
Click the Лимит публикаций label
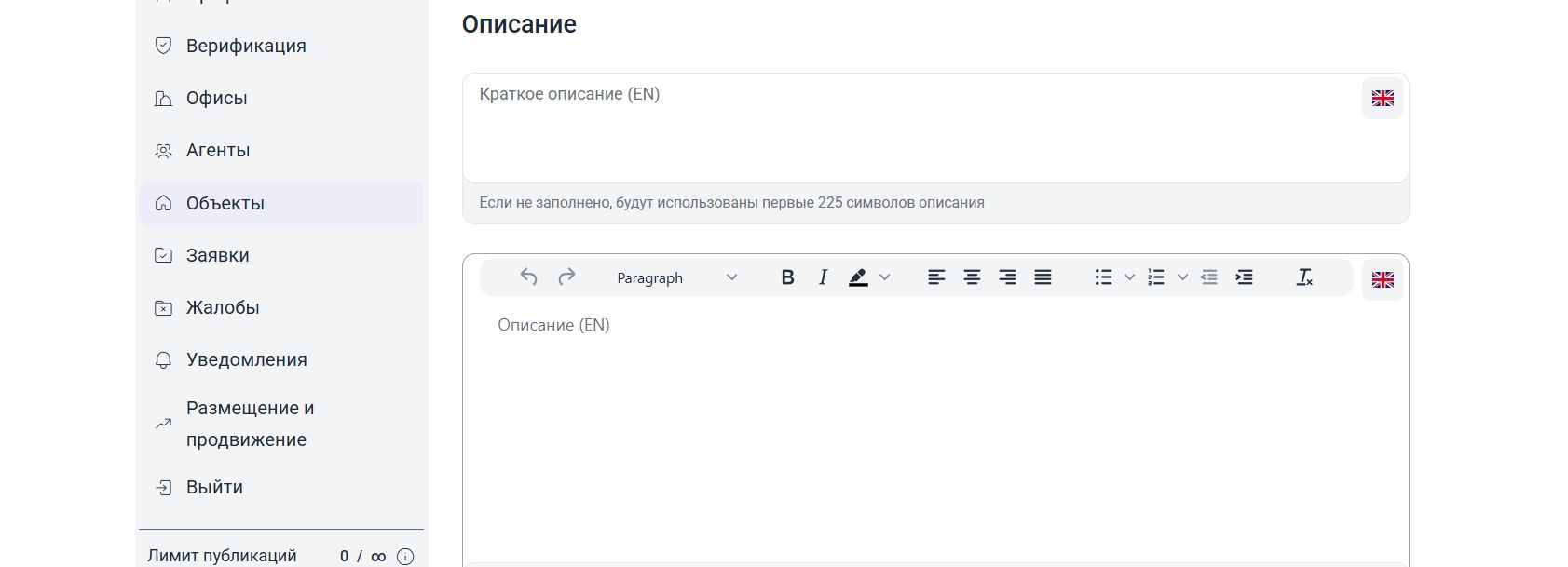tap(222, 556)
